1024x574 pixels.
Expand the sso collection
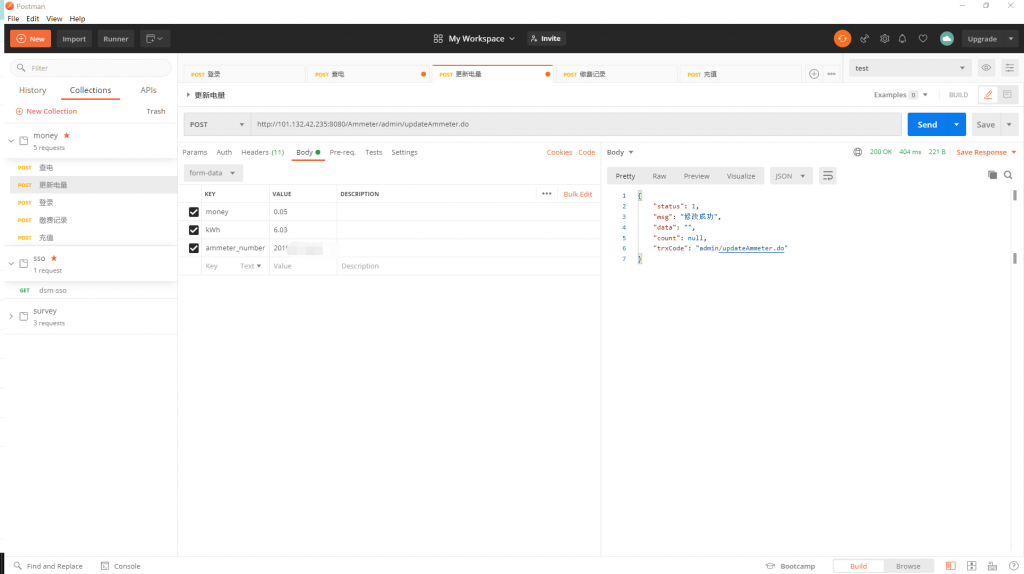click(x=11, y=263)
